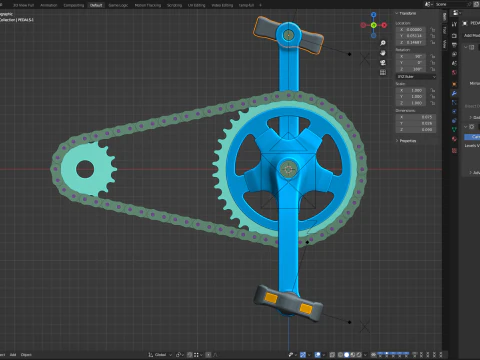480x360 pixels.
Task: Click the Catmull-Clark subdivision button
Action: pos(472,137)
